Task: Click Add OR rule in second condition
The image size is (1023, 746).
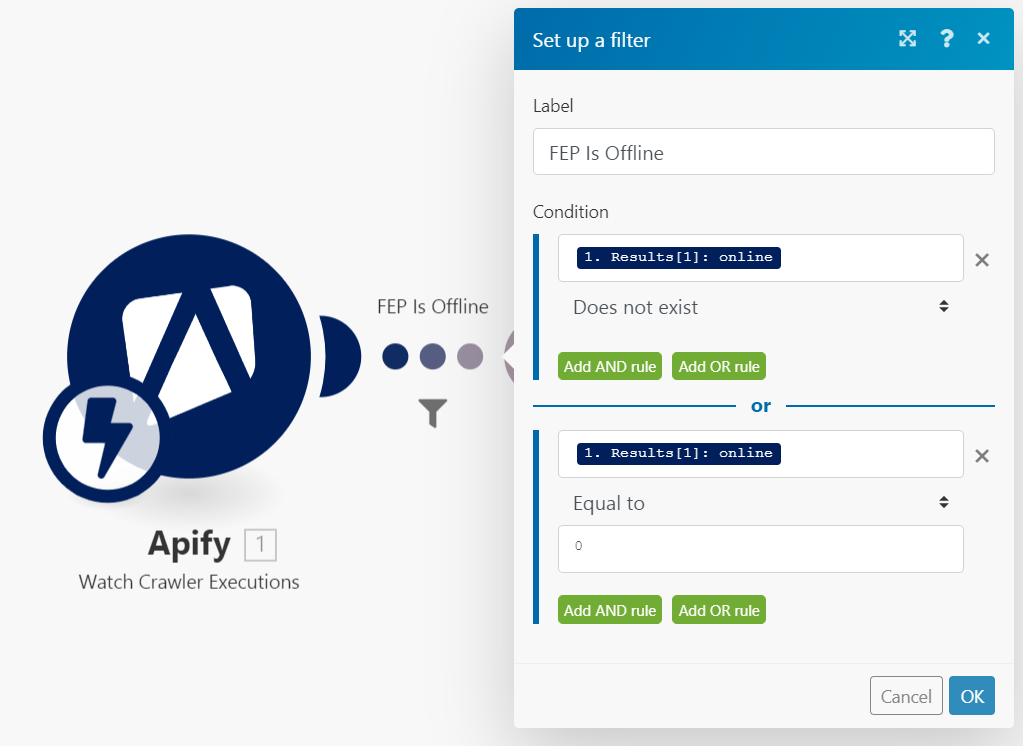Action: click(x=719, y=611)
